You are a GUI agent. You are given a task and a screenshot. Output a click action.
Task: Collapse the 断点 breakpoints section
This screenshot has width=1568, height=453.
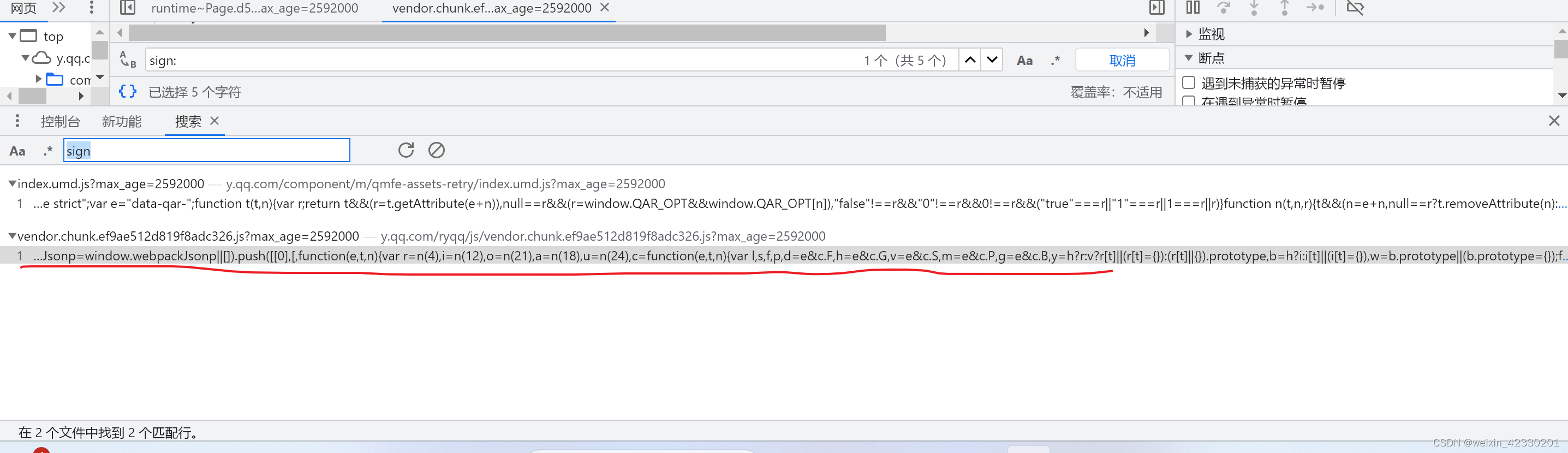1188,58
